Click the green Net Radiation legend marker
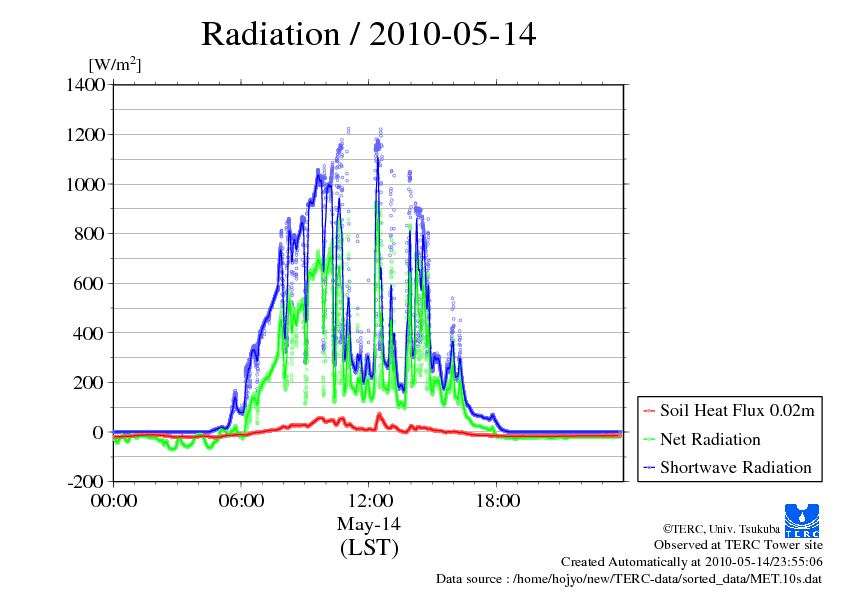Image resolution: width=842 pixels, height=595 pixels. point(649,440)
